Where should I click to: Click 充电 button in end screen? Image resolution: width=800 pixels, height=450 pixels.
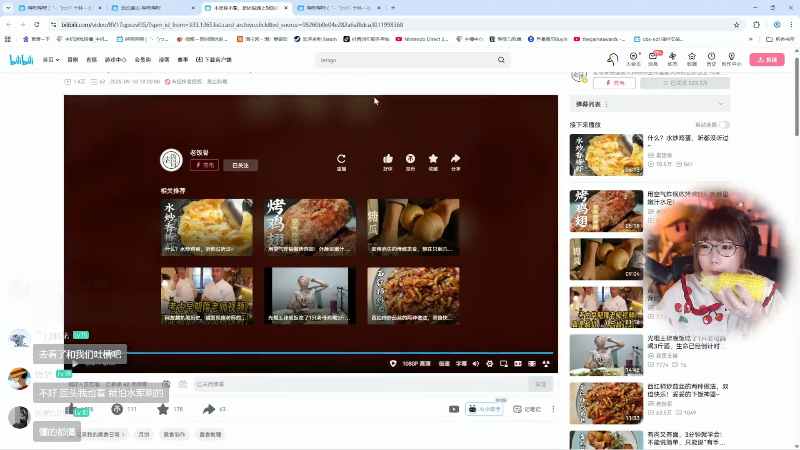[204, 165]
